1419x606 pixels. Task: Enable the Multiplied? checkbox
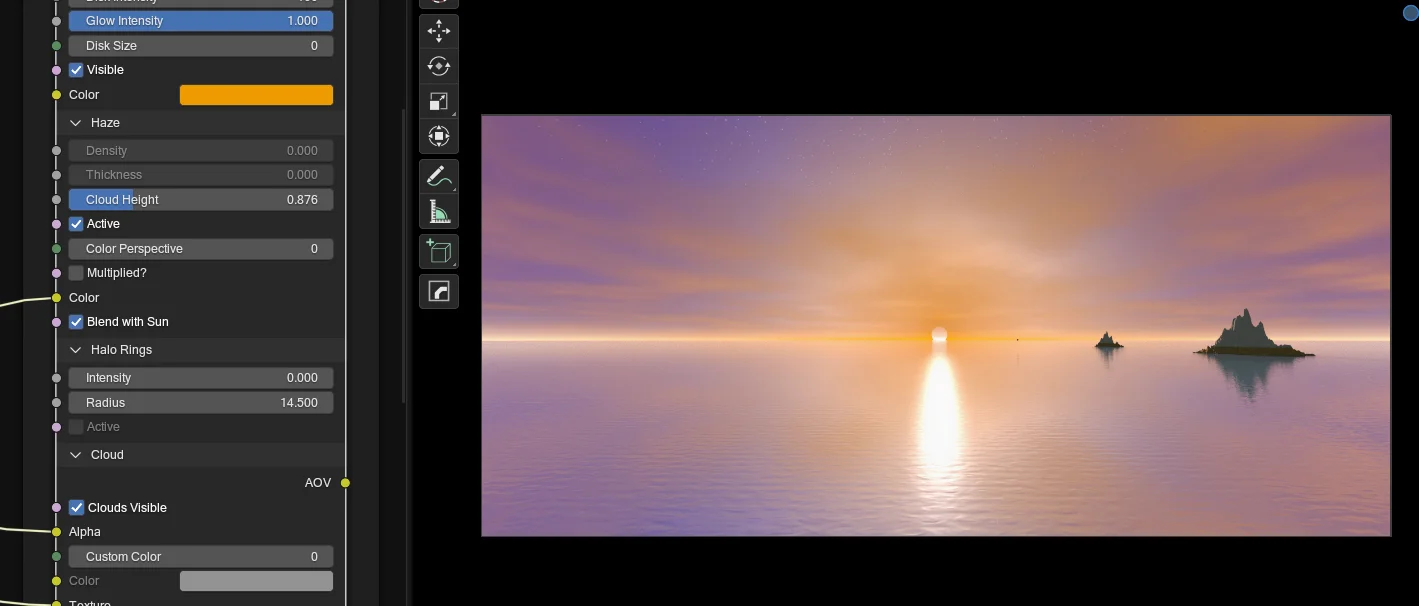click(x=76, y=272)
